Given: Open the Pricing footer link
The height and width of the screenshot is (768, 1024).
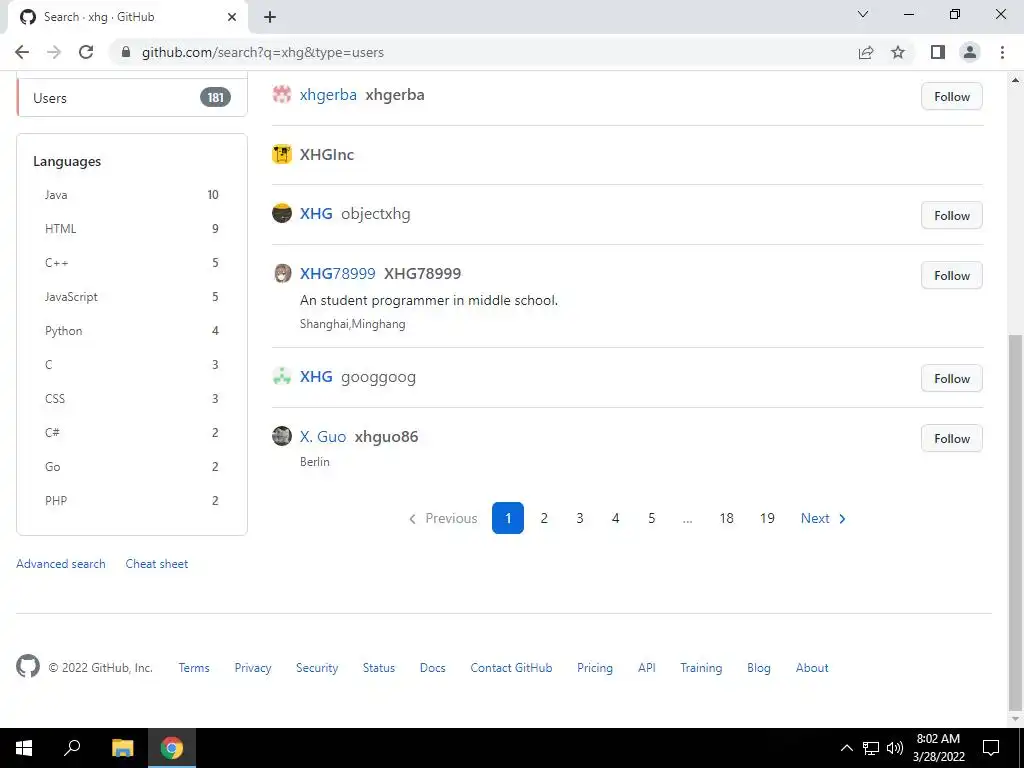Looking at the screenshot, I should pos(595,667).
